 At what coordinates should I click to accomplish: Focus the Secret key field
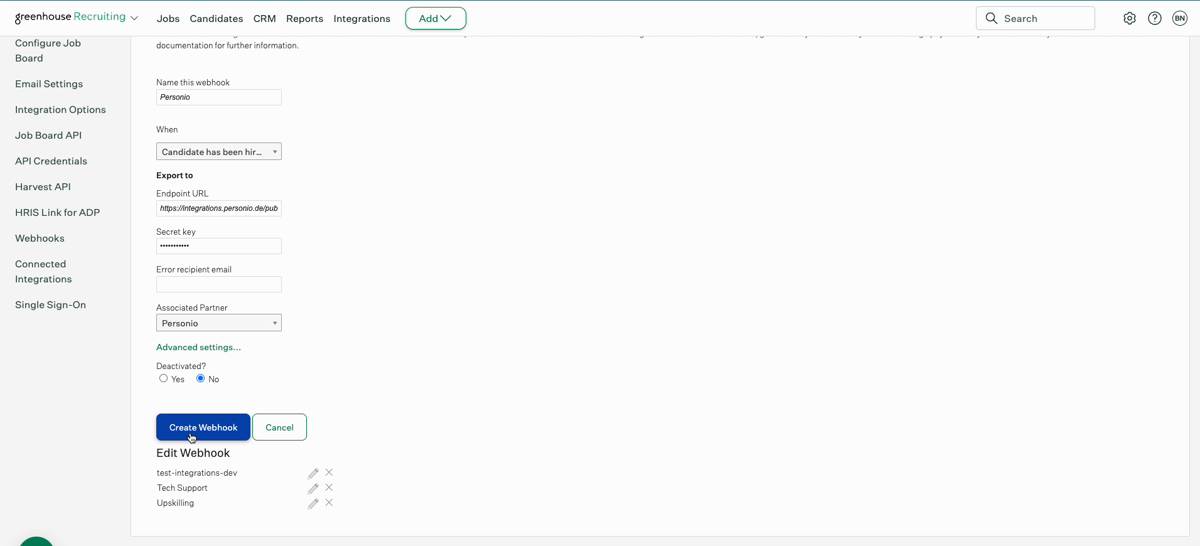coord(219,246)
